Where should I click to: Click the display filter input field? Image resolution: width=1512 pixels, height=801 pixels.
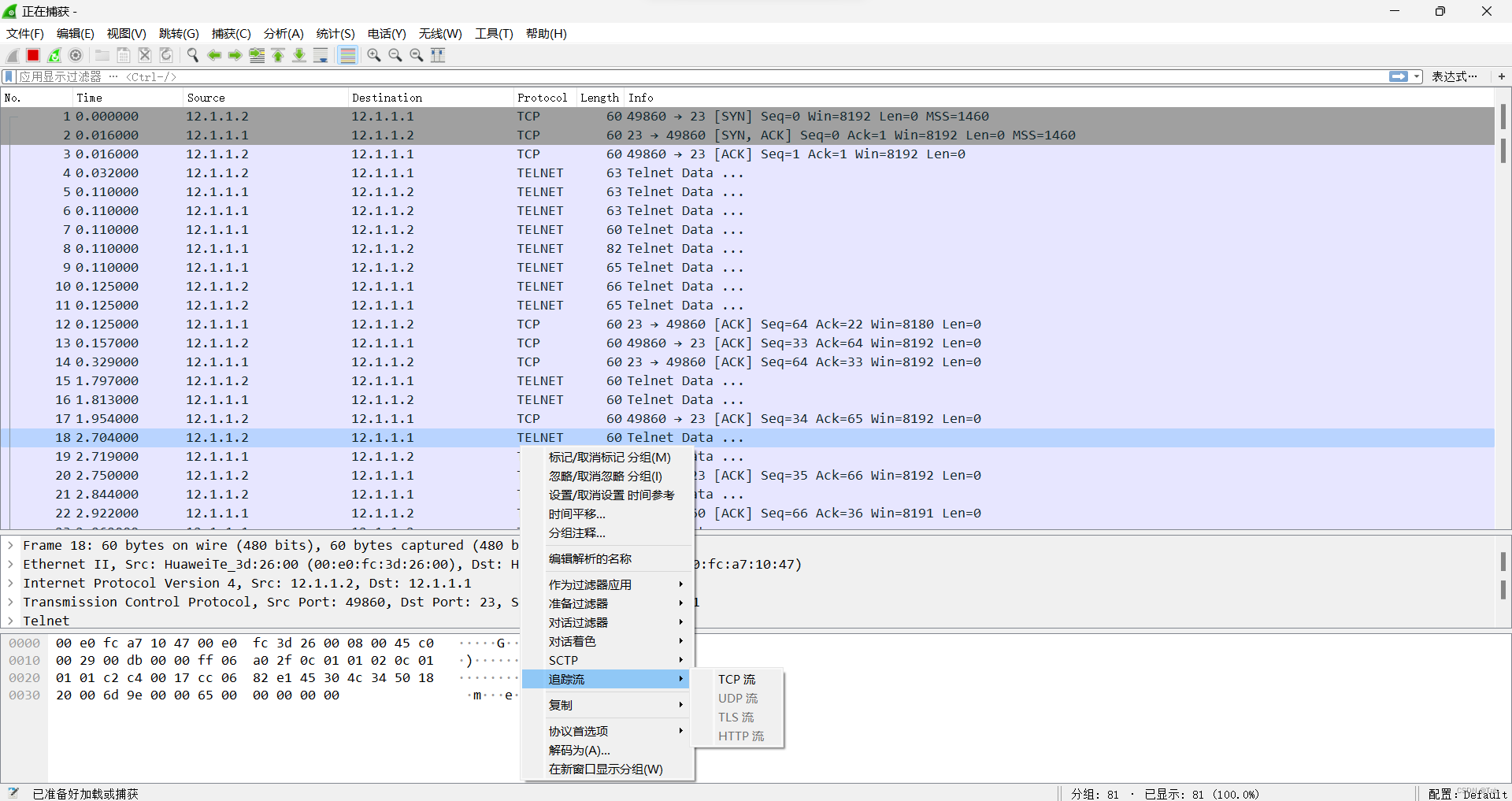click(x=315, y=76)
